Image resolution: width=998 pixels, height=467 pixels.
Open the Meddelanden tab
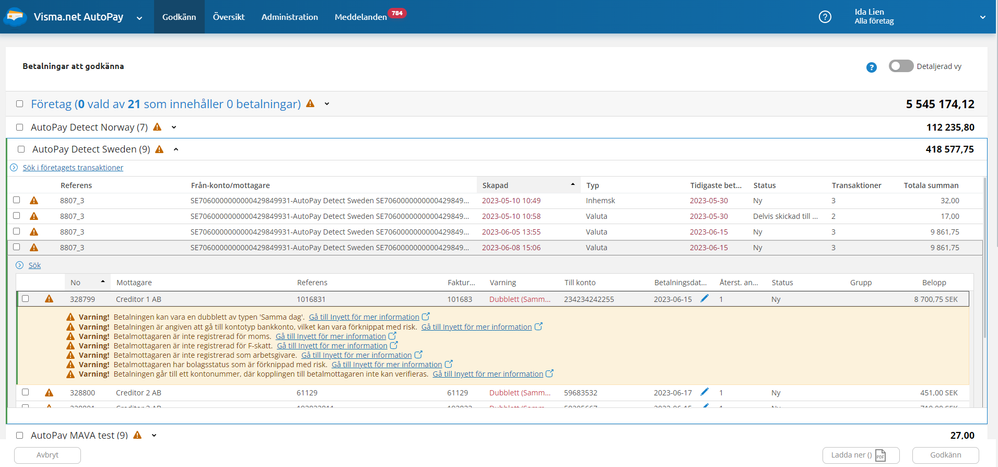(361, 17)
